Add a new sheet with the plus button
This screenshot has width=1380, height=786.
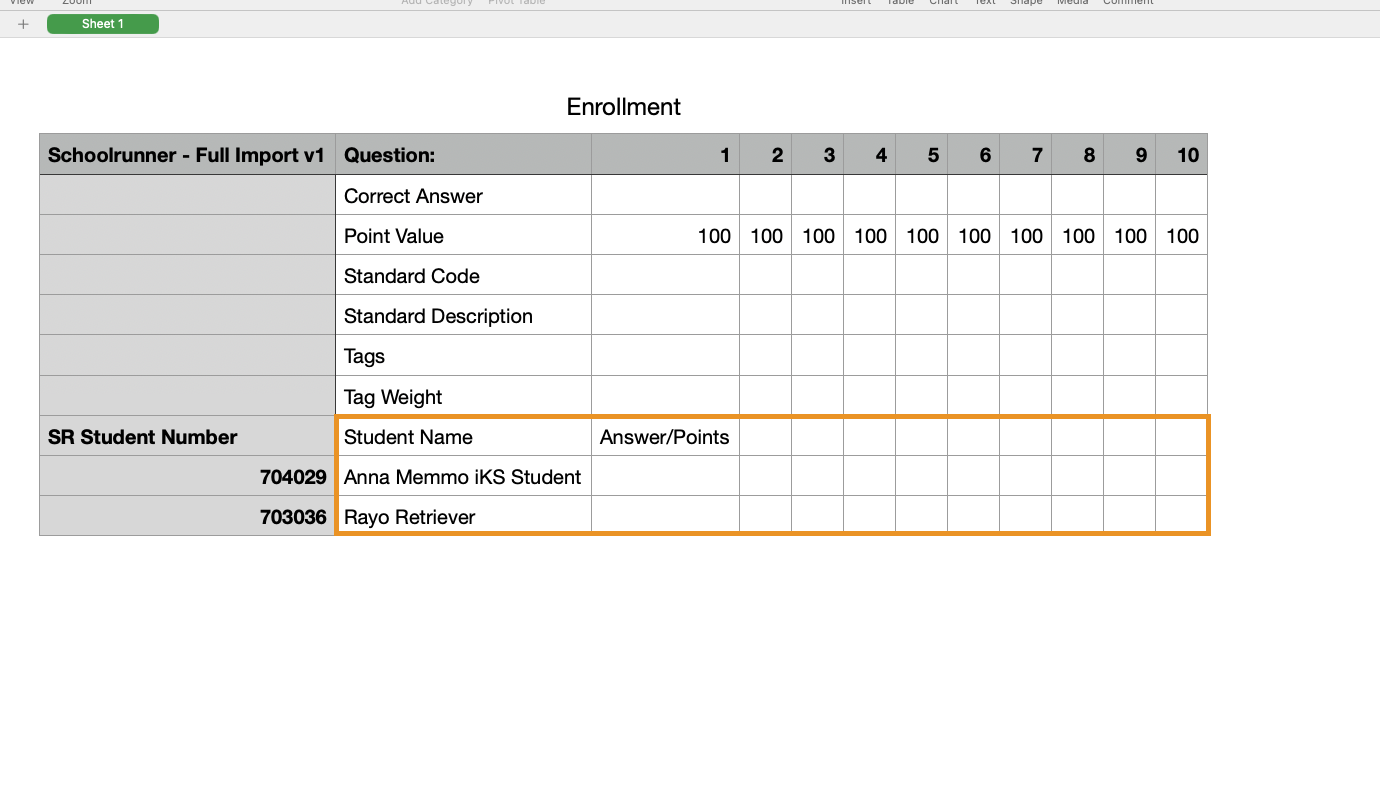click(x=24, y=24)
